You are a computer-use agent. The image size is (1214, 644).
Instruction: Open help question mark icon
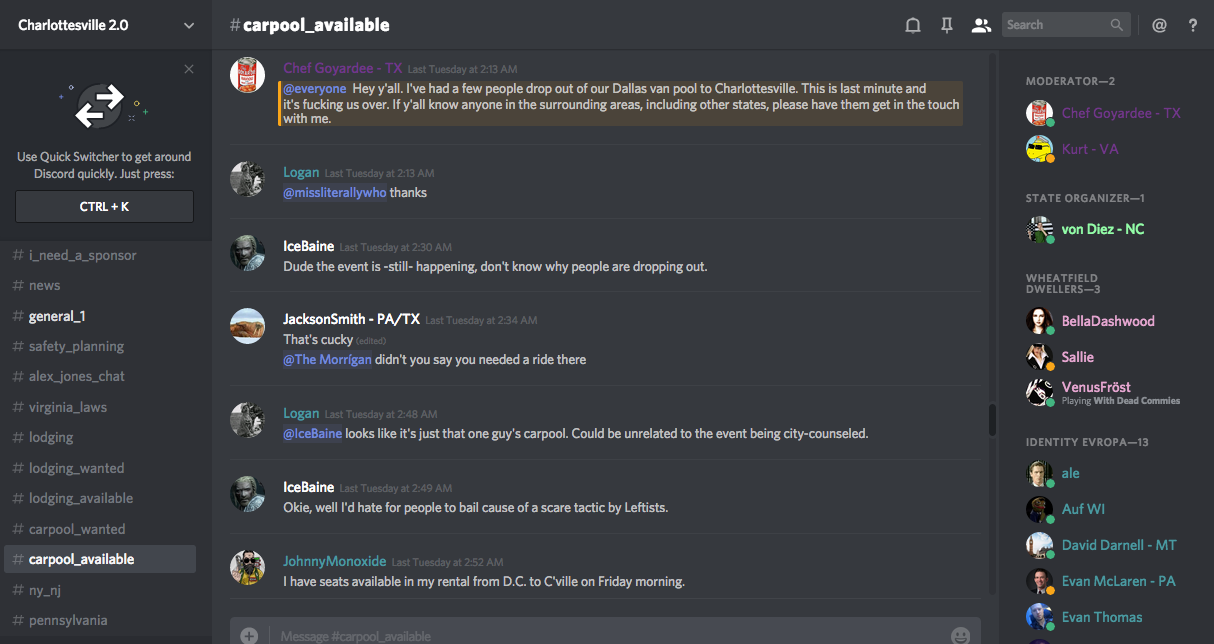[1193, 26]
